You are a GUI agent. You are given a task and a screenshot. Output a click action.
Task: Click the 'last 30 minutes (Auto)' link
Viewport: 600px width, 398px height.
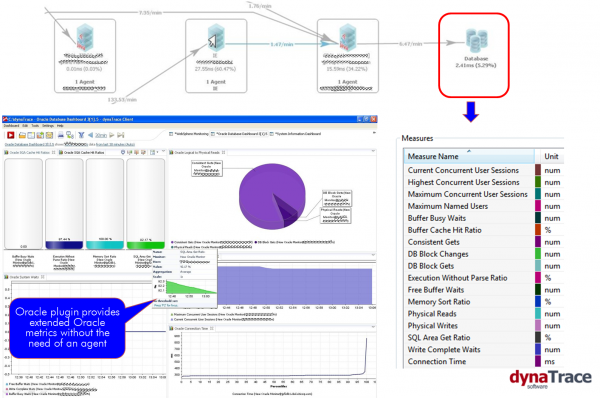coord(115,144)
